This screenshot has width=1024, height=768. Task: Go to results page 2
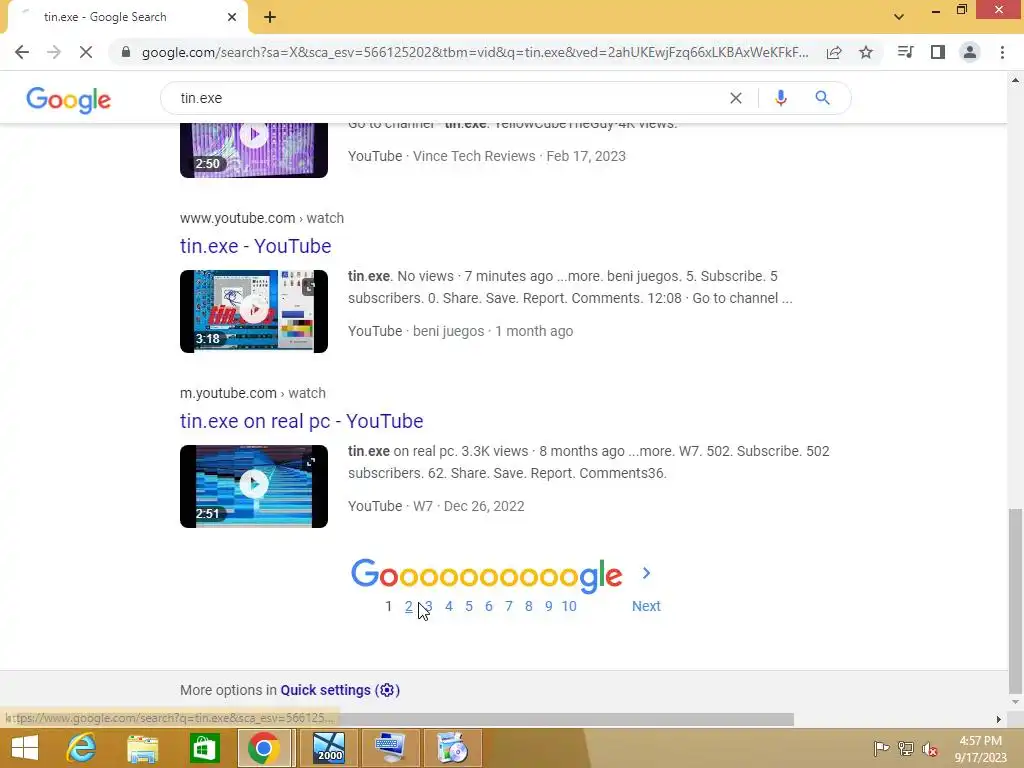(x=408, y=606)
